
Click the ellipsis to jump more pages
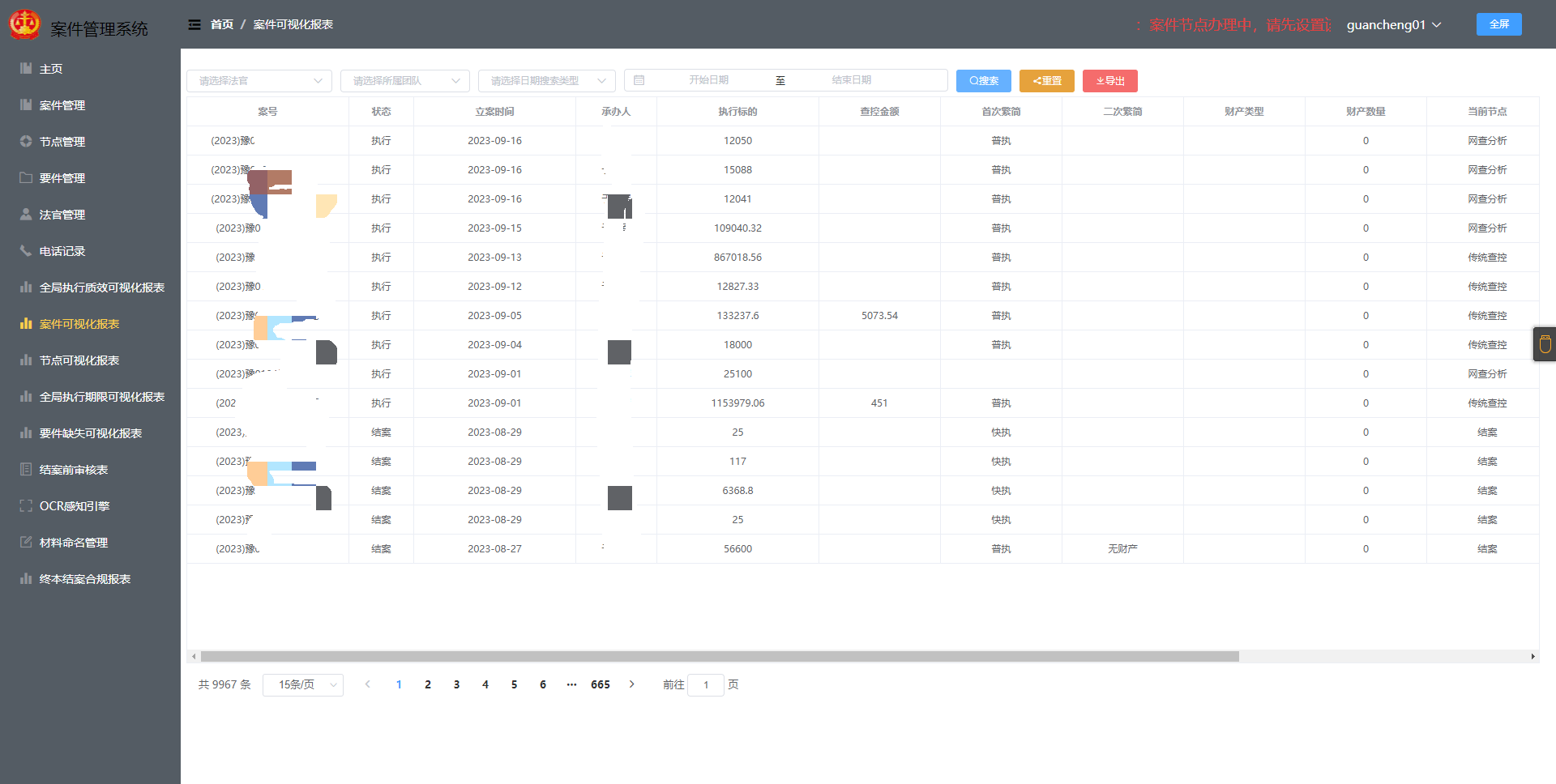(x=571, y=684)
